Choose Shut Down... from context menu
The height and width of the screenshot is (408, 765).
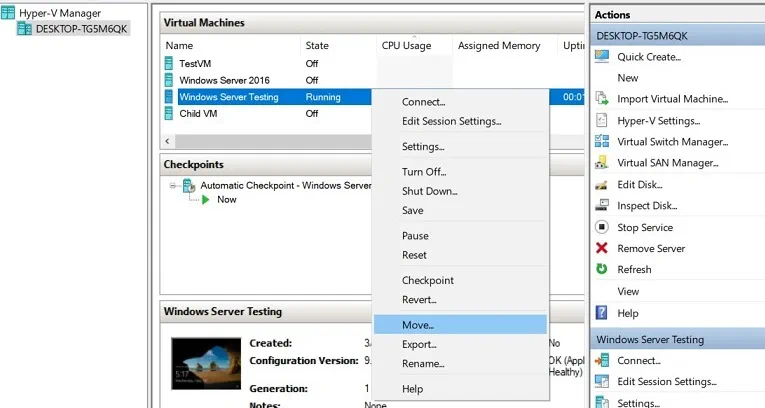pyautogui.click(x=429, y=191)
